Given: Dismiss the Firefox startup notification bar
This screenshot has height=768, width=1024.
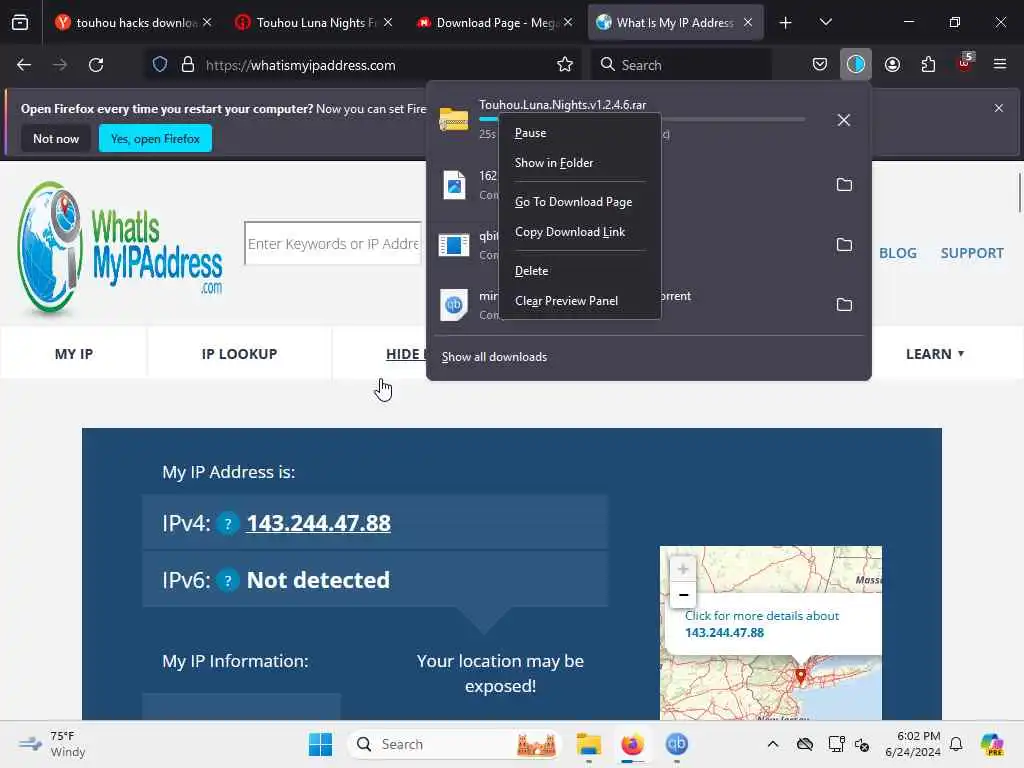Looking at the screenshot, I should (999, 108).
